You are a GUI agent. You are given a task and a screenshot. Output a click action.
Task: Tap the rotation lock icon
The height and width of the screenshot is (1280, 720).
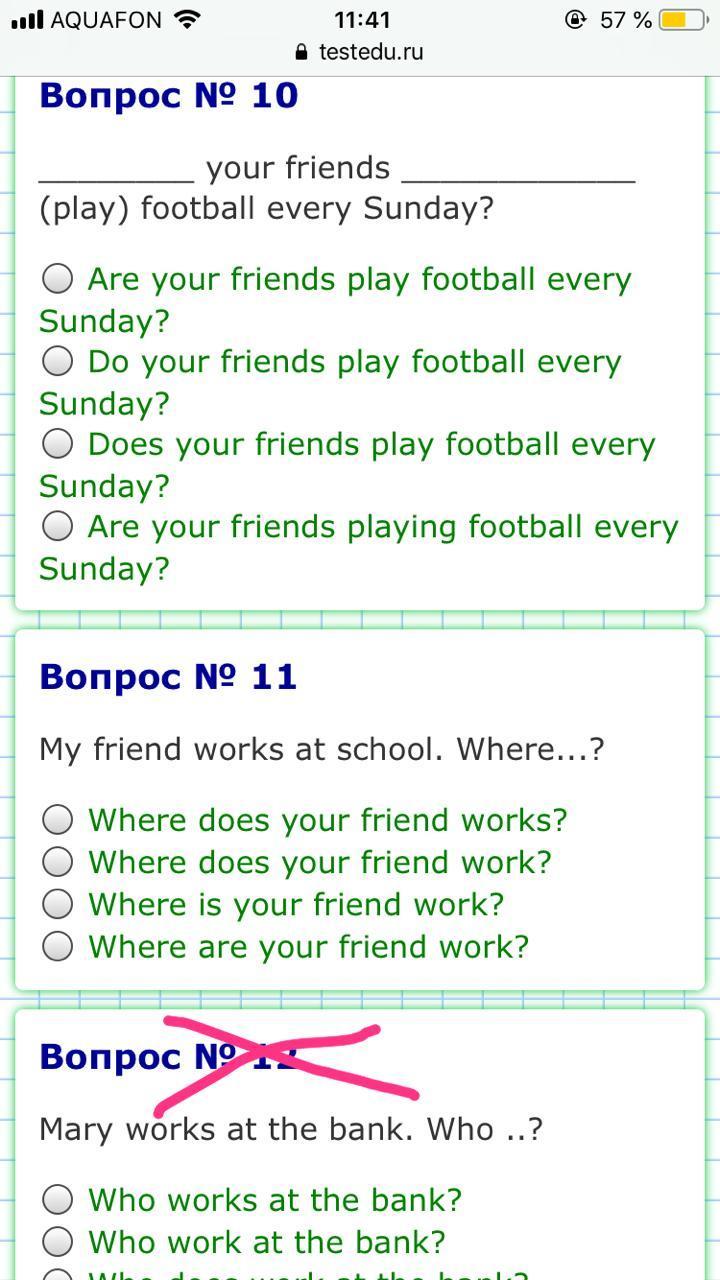(x=575, y=19)
